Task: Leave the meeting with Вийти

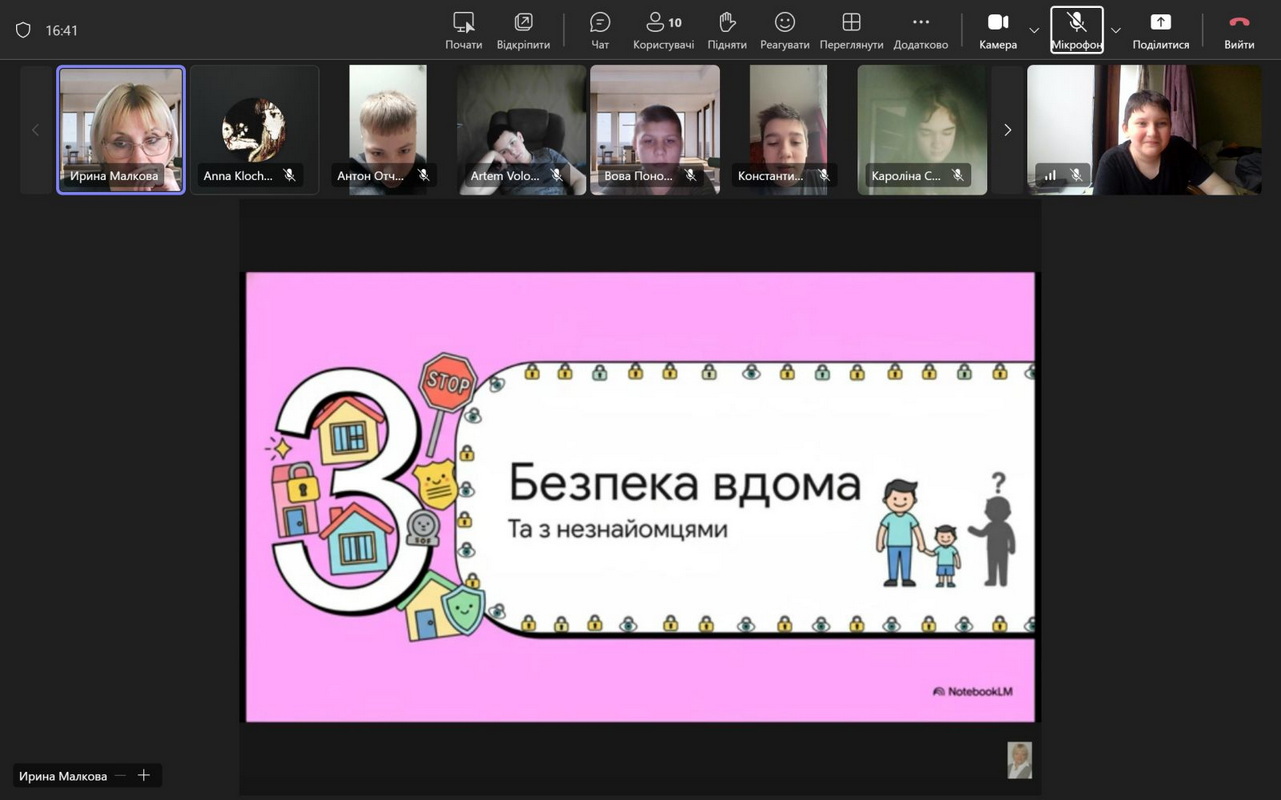Action: tap(1239, 30)
